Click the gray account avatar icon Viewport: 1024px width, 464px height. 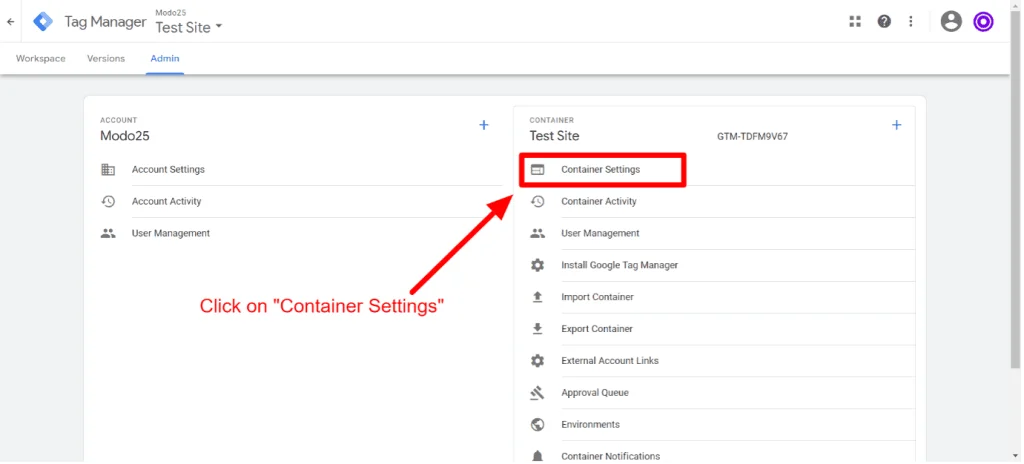[951, 22]
